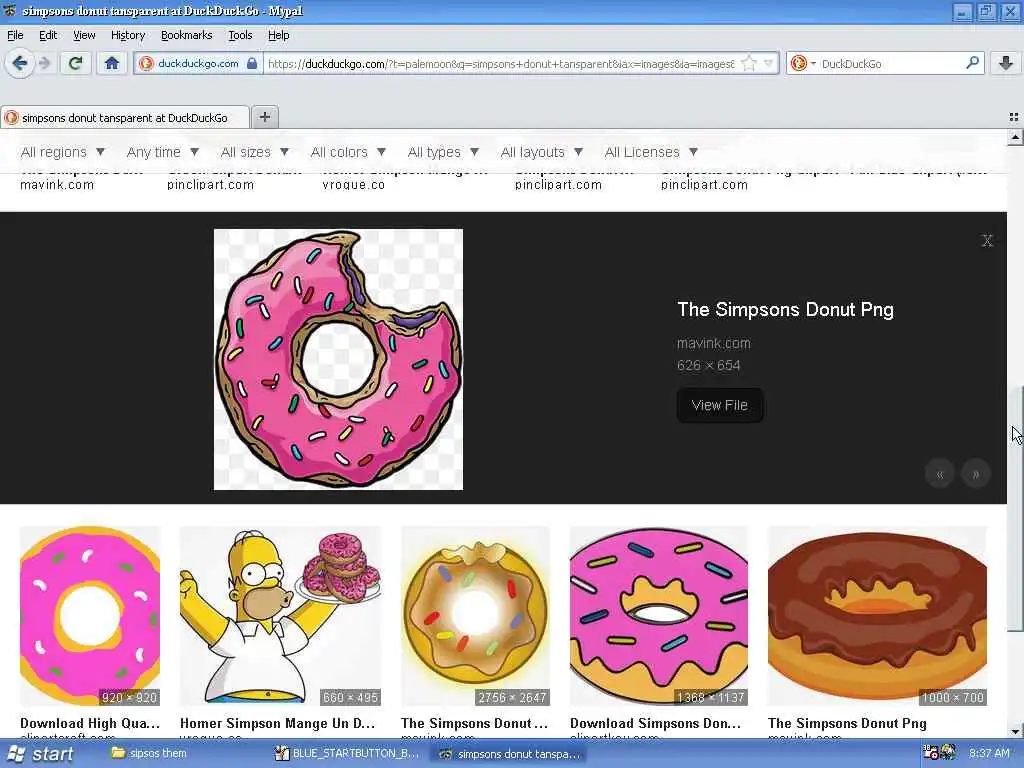Open the search engine selector DuckDuckGo icon
1024x768 pixels.
coord(803,63)
